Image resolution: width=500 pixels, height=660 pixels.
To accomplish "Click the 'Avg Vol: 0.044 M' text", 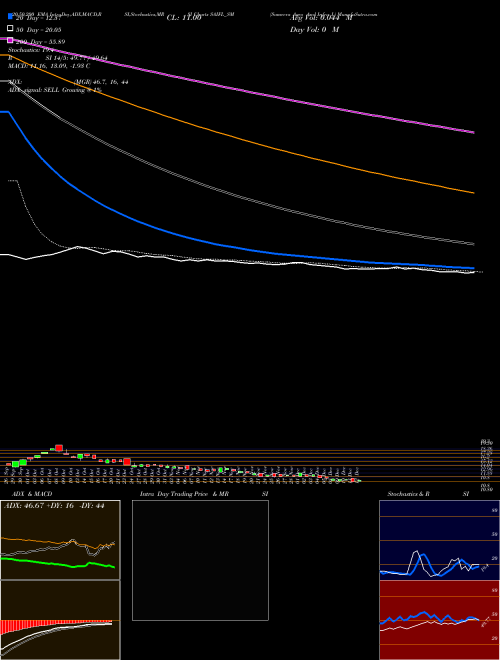I will pos(321,18).
